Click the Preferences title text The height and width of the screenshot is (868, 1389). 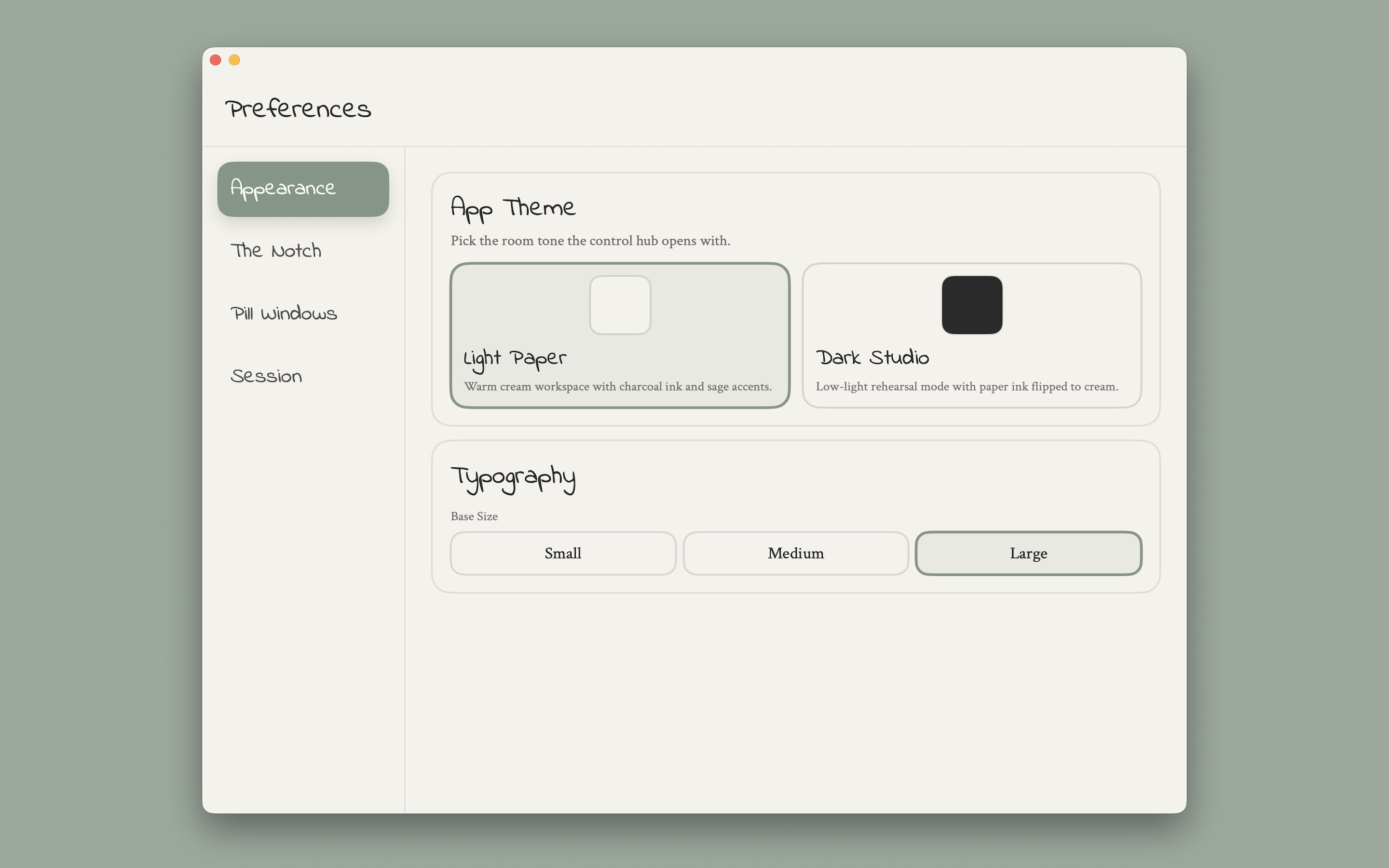[299, 108]
